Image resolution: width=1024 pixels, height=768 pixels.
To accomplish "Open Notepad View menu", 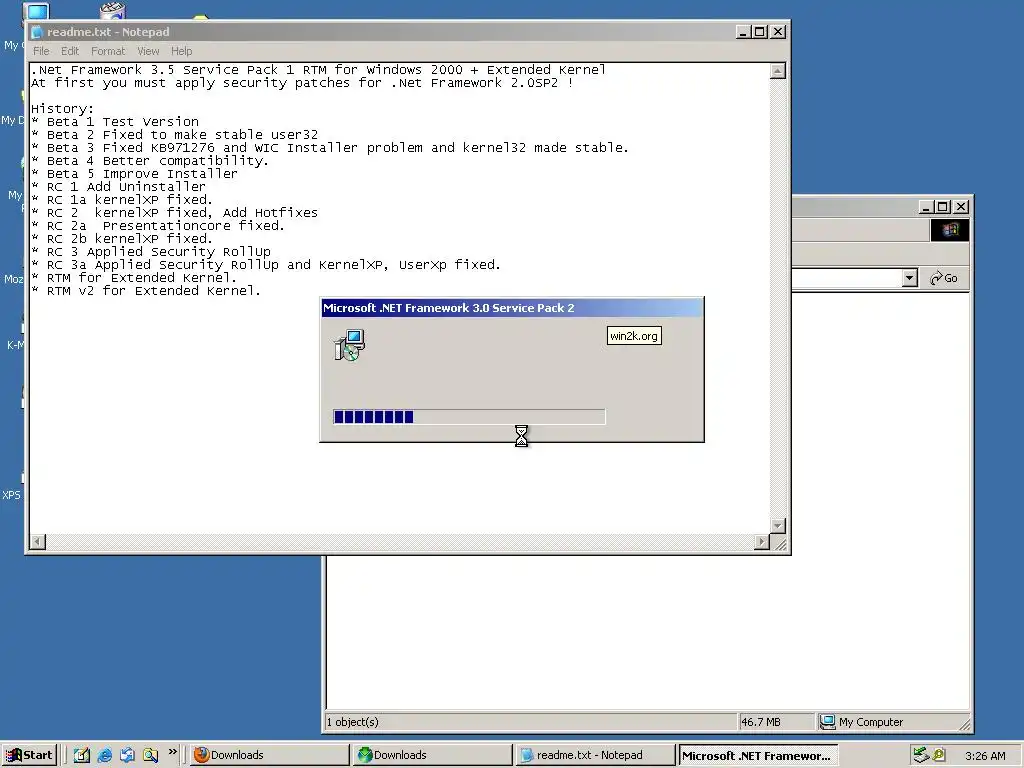I will coord(148,51).
